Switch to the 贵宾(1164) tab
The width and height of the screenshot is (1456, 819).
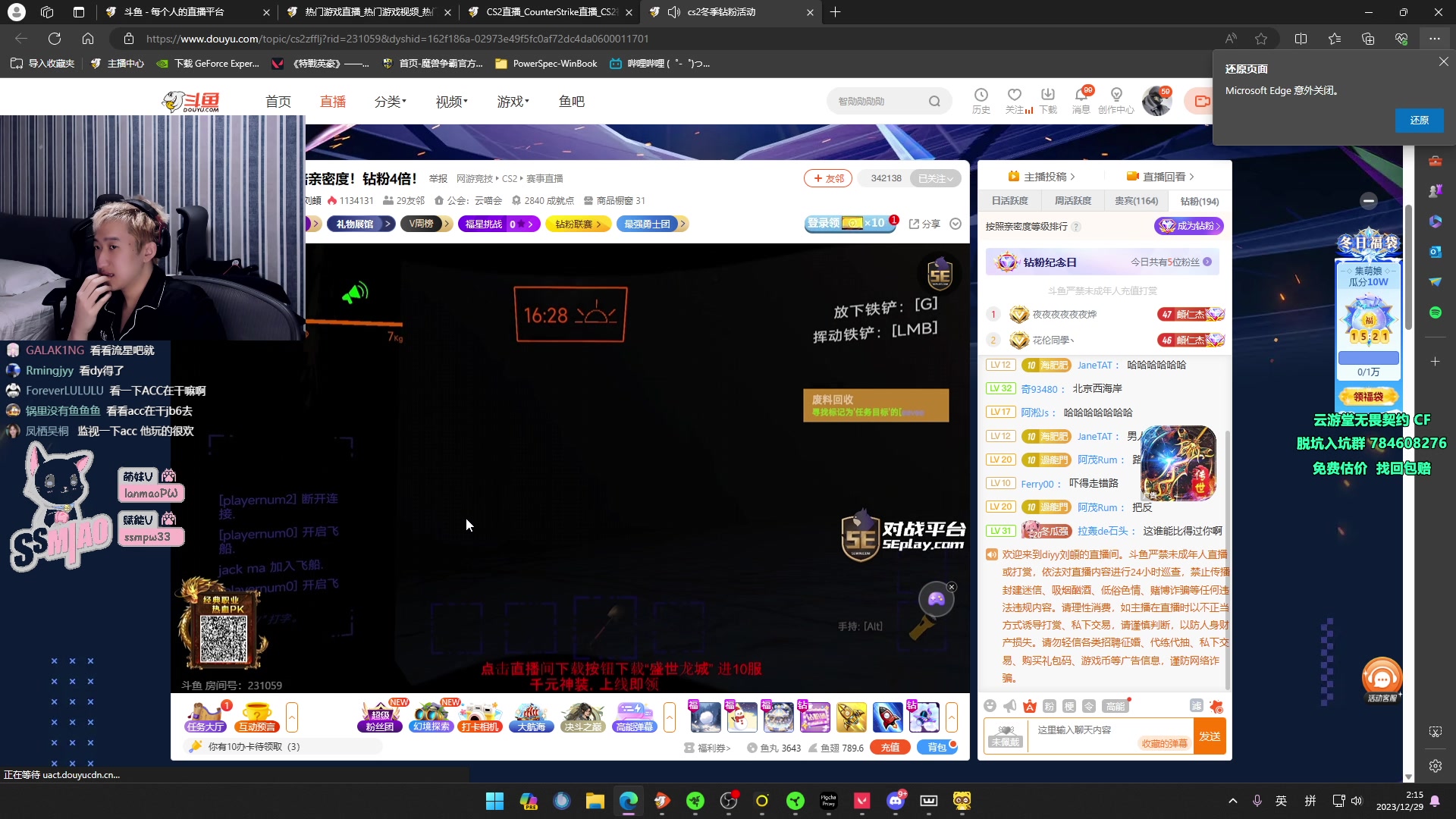1136,201
